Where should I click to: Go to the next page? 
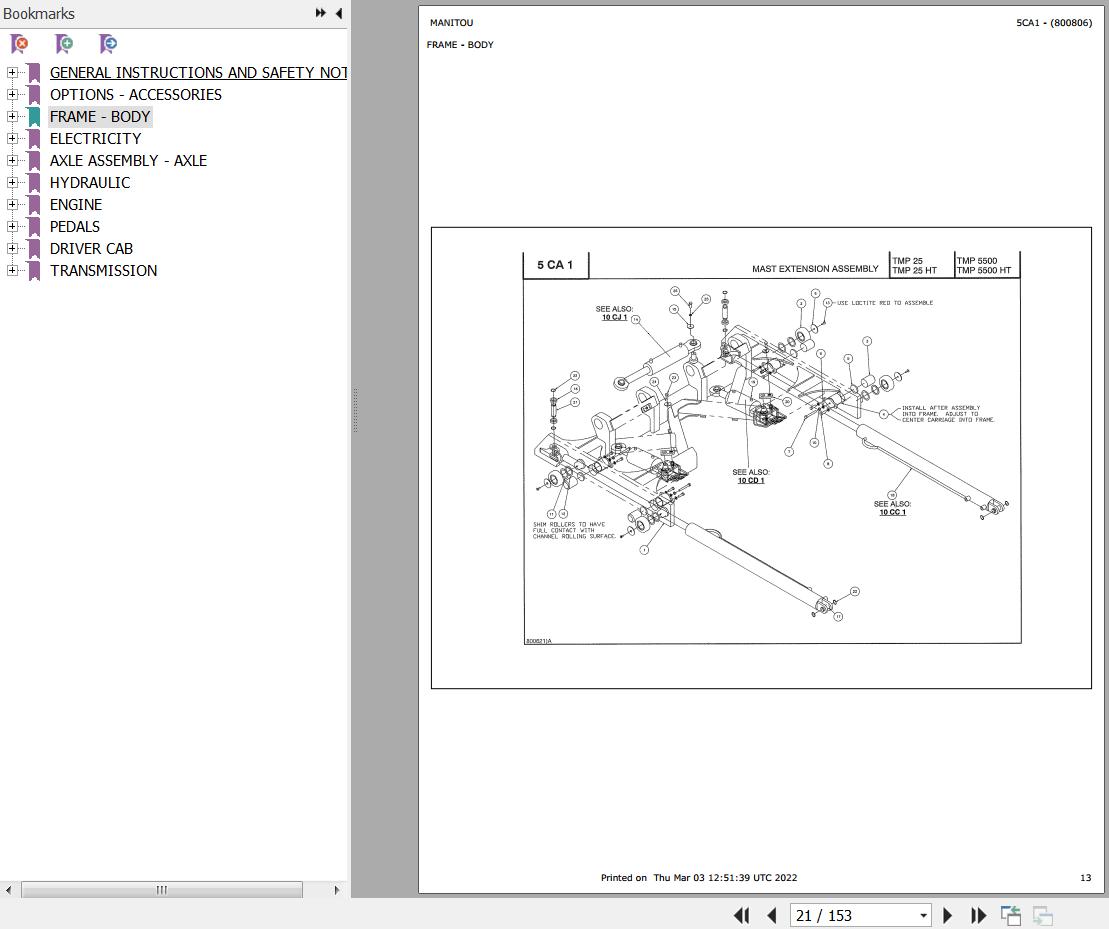948,916
